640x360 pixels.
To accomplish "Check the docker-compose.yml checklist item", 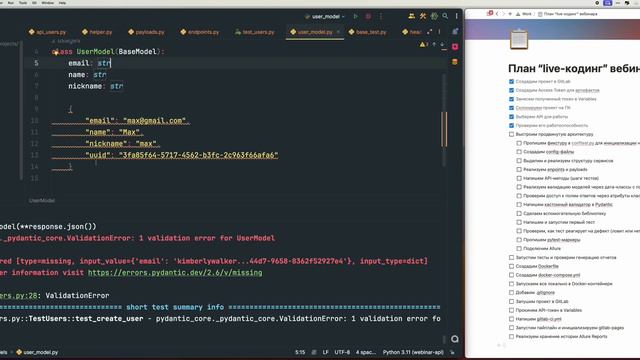I will [511, 275].
